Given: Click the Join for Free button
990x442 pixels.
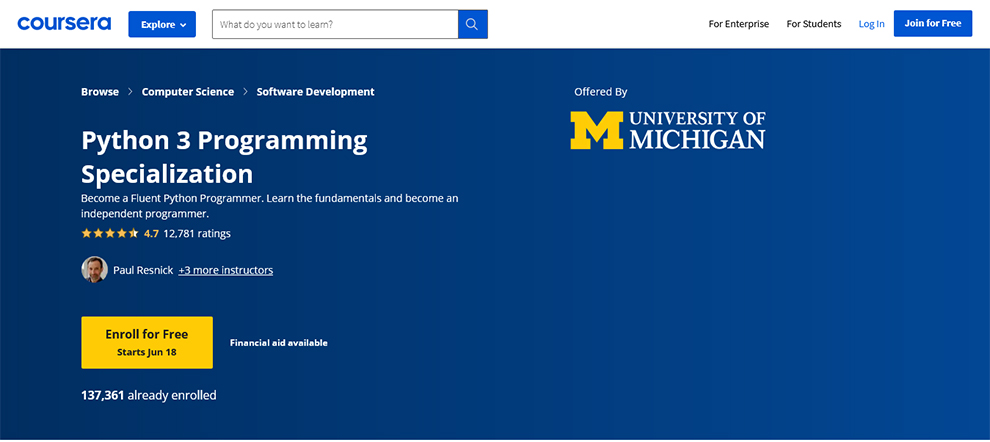Looking at the screenshot, I should [933, 23].
